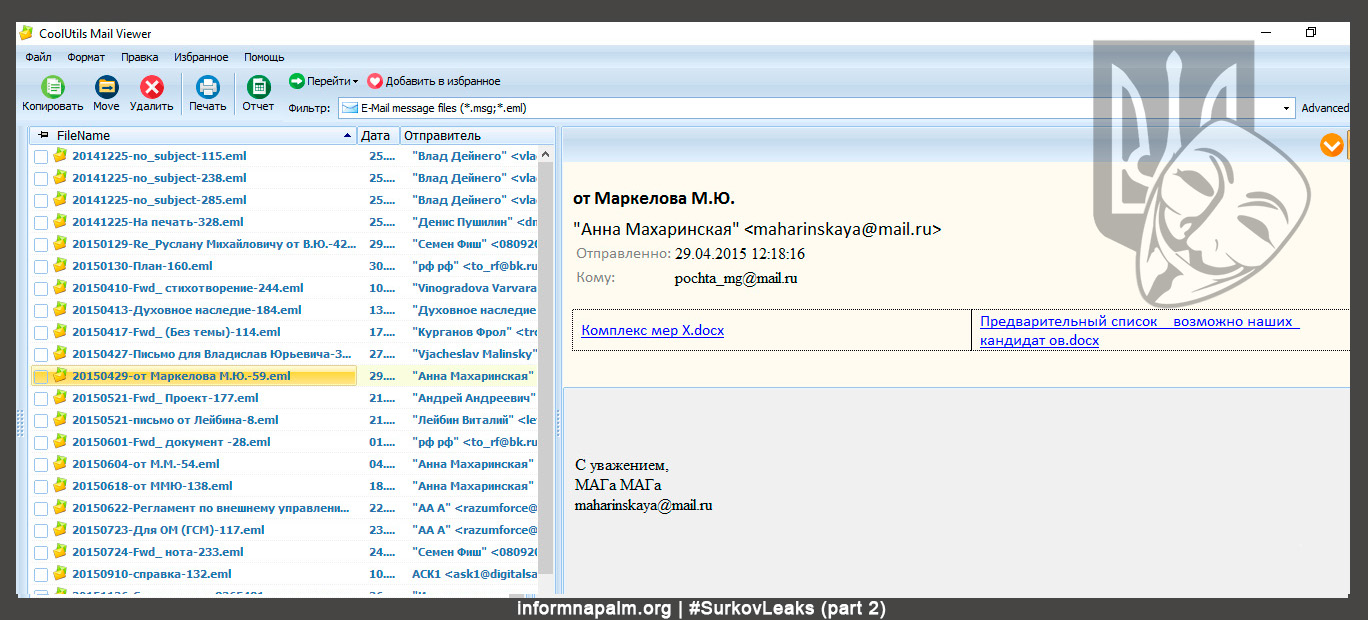Select file 20150521-письмо от Лейбина-8.eml
The height and width of the screenshot is (620, 1368).
click(175, 421)
